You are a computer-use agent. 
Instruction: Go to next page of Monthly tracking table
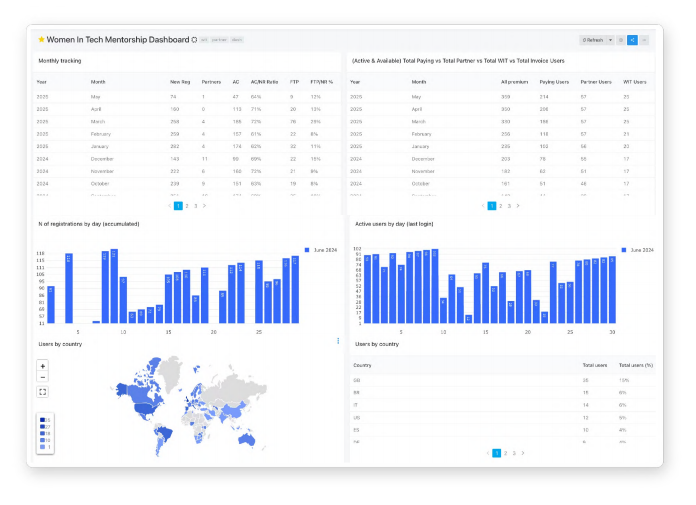[204, 205]
